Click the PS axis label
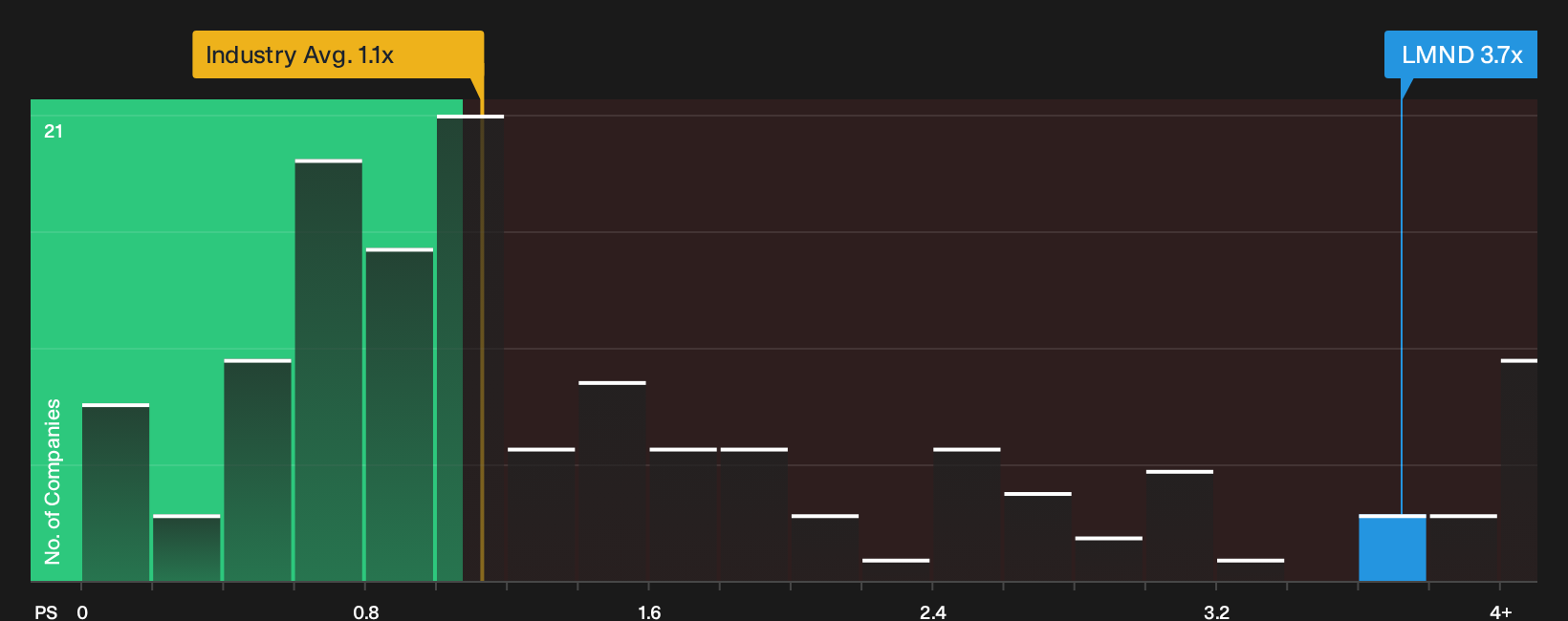 [x=46, y=611]
